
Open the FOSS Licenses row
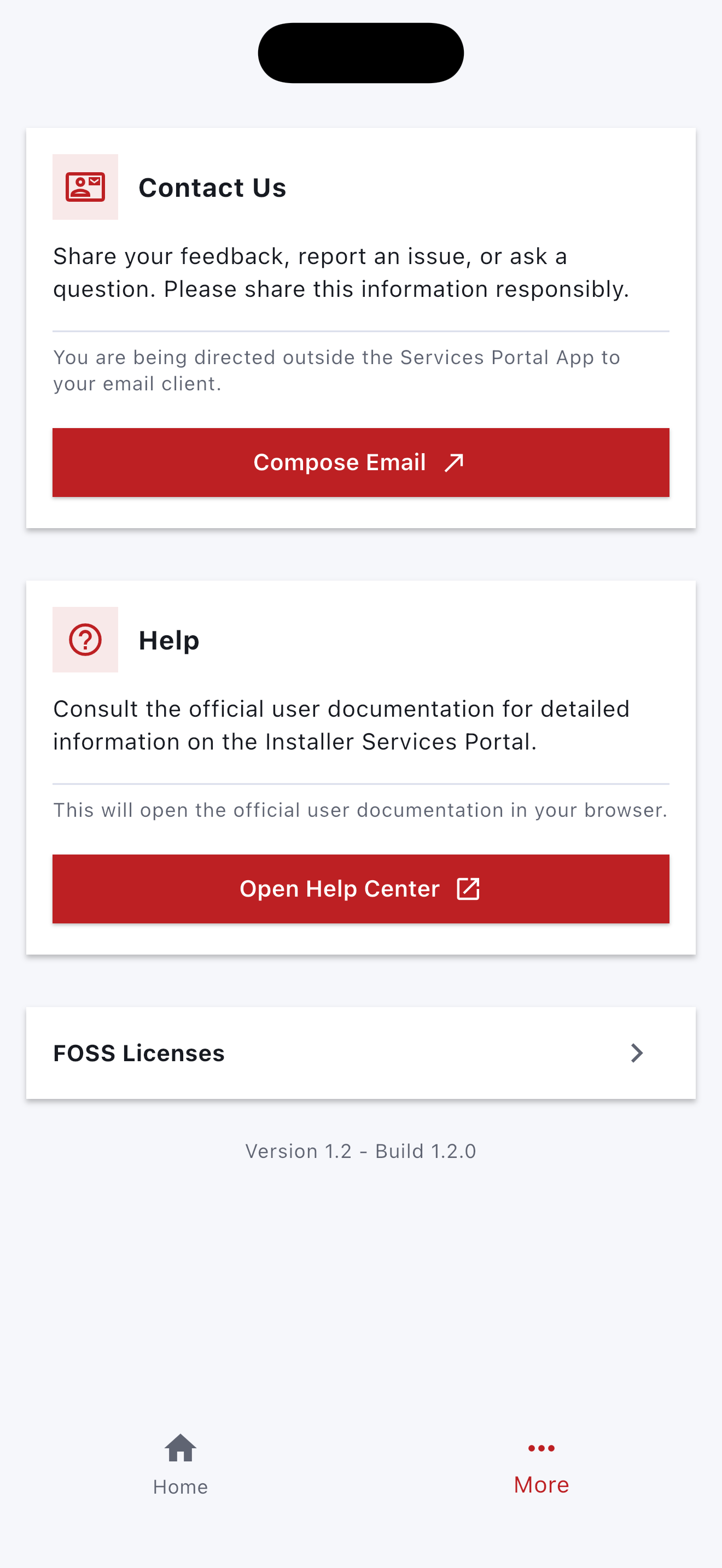coord(361,1053)
